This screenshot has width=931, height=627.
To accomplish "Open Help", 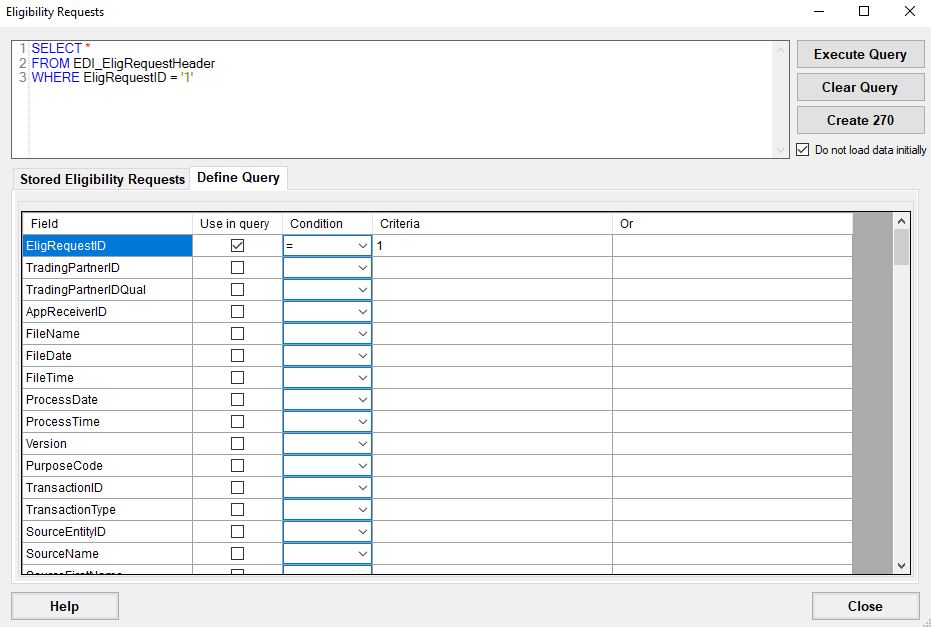I will tap(65, 606).
